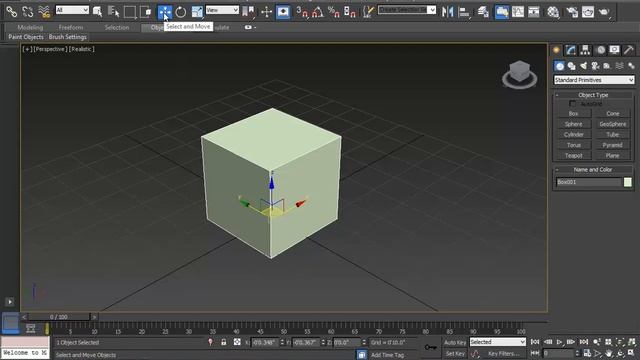The width and height of the screenshot is (640, 360).
Task: Click the Teapot primitive button
Action: tap(573, 156)
